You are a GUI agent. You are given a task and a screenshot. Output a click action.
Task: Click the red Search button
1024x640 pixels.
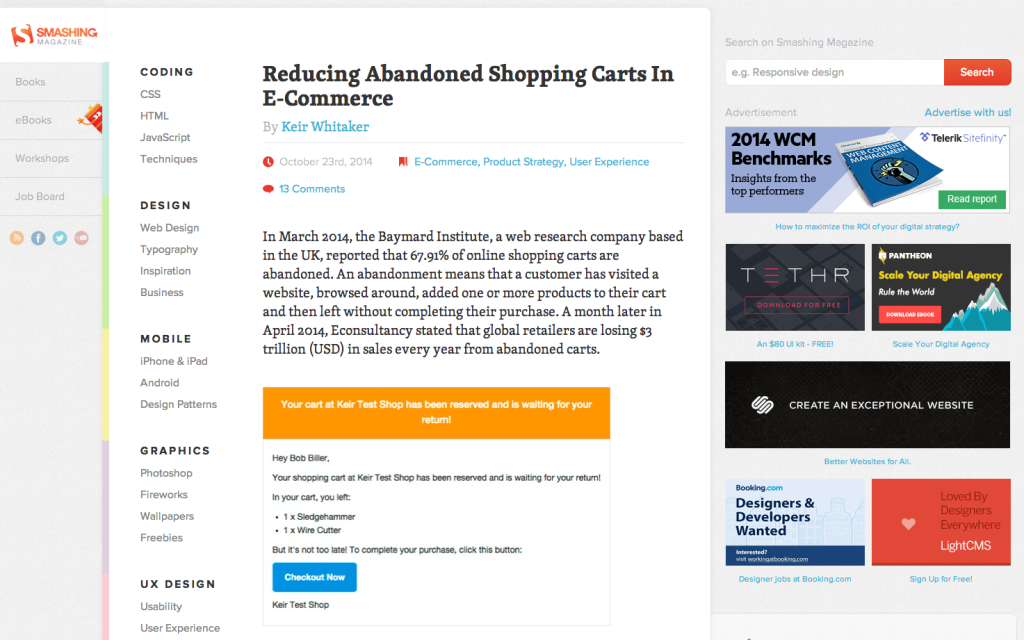pyautogui.click(x=977, y=72)
